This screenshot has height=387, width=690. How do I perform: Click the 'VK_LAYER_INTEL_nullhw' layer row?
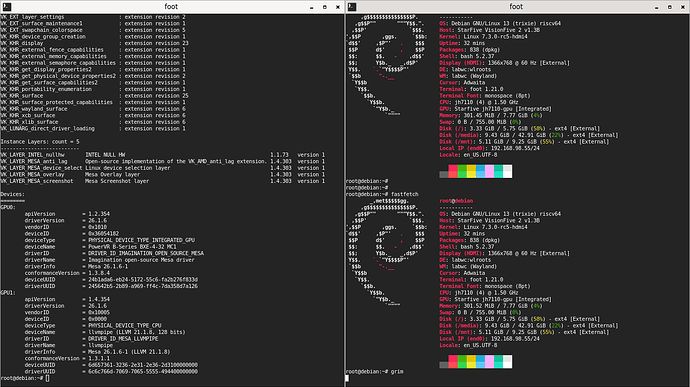point(163,155)
